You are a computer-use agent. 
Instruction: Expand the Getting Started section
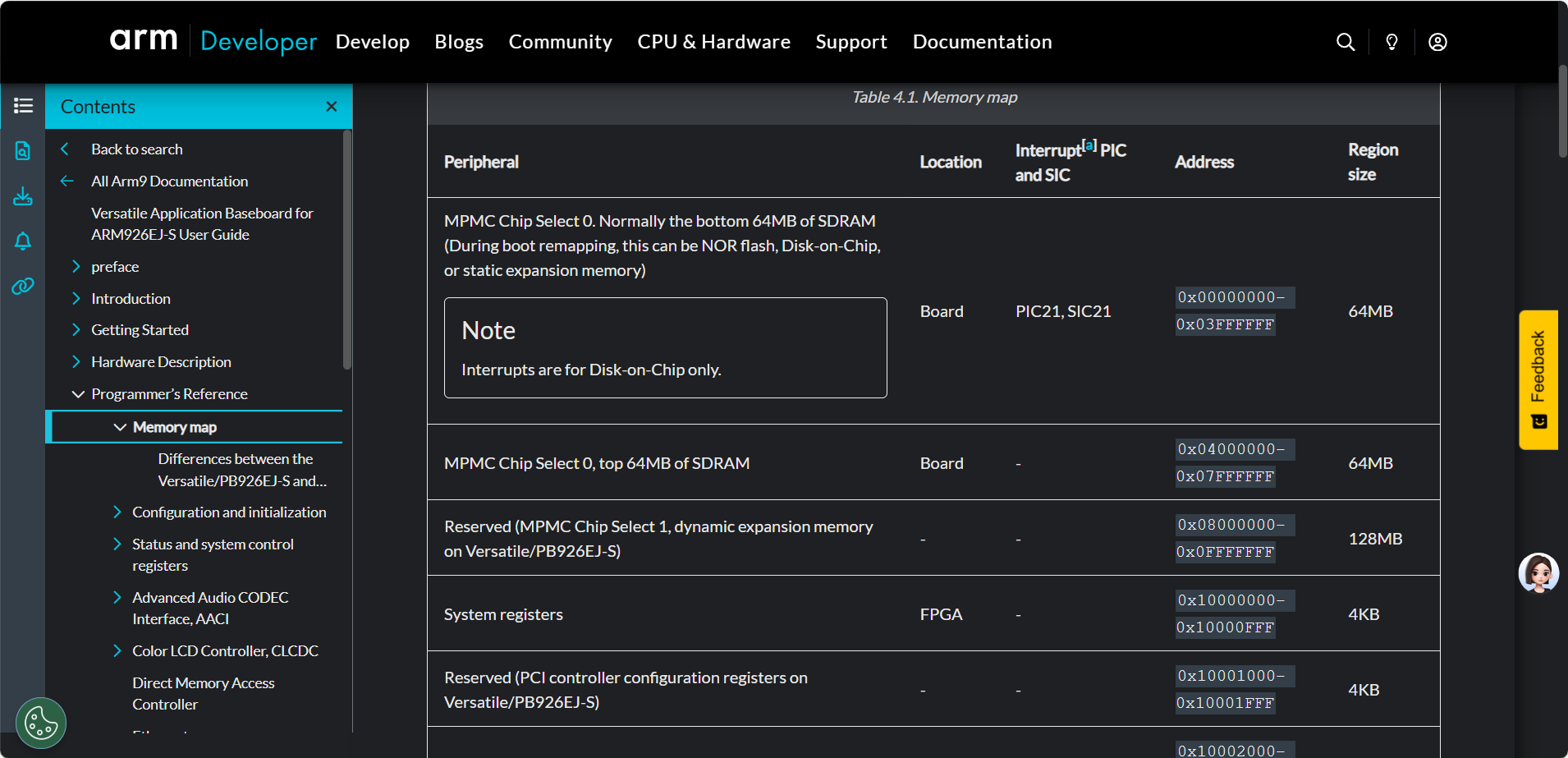coord(76,329)
